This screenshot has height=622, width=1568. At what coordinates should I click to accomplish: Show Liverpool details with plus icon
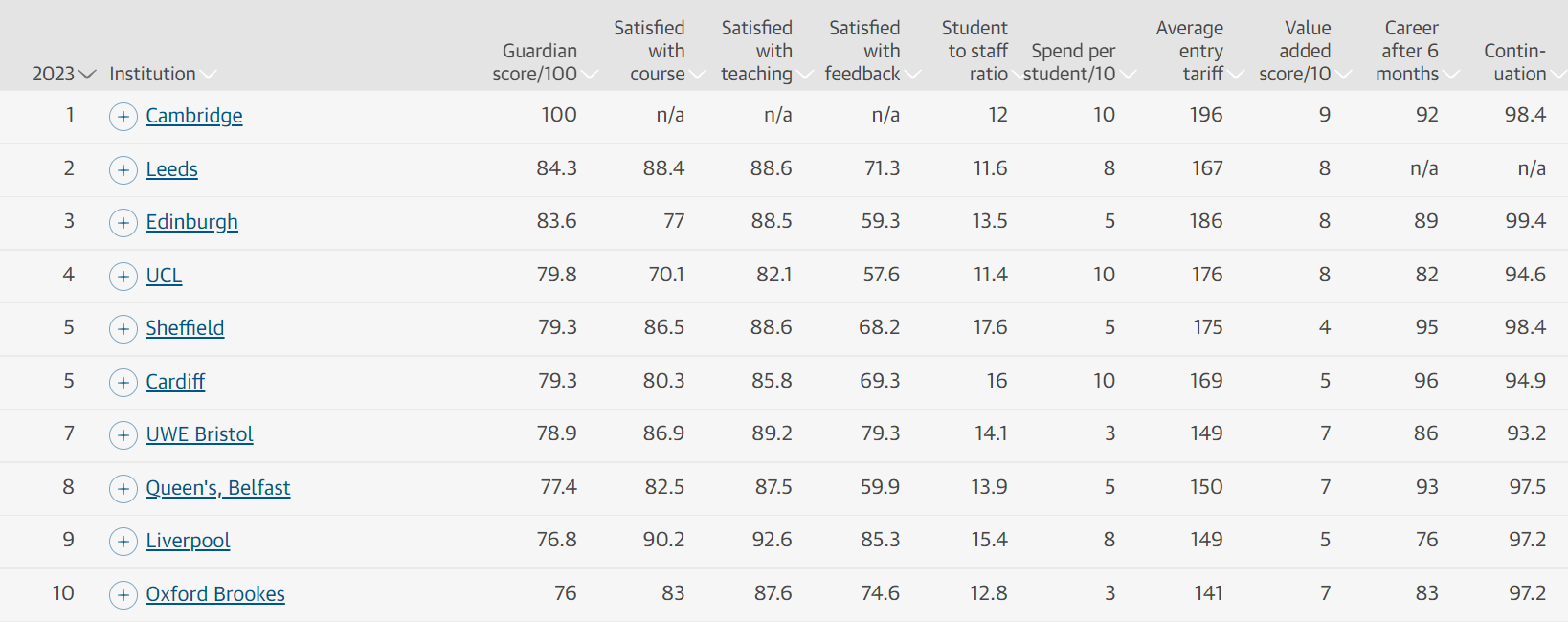[x=123, y=542]
